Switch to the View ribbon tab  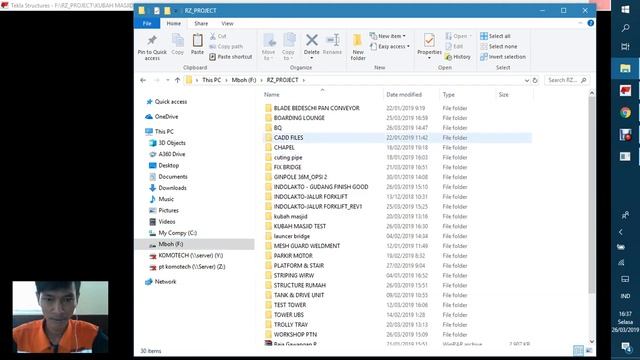click(227, 24)
